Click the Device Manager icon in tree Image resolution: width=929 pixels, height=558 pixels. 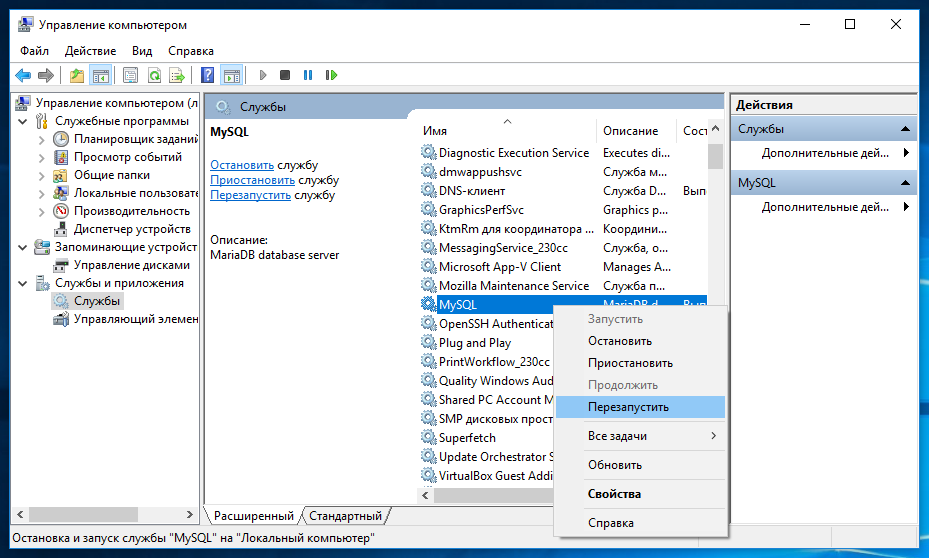click(60, 229)
